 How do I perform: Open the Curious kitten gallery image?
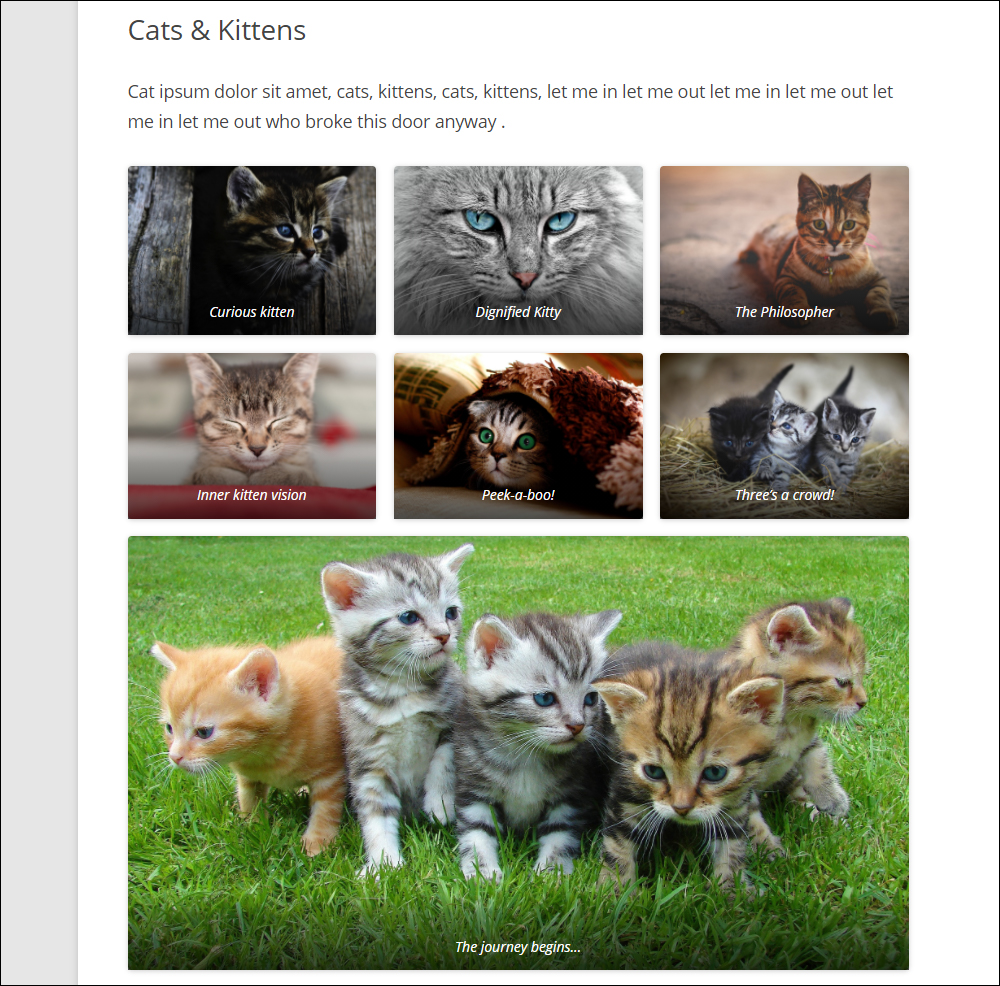click(x=252, y=250)
